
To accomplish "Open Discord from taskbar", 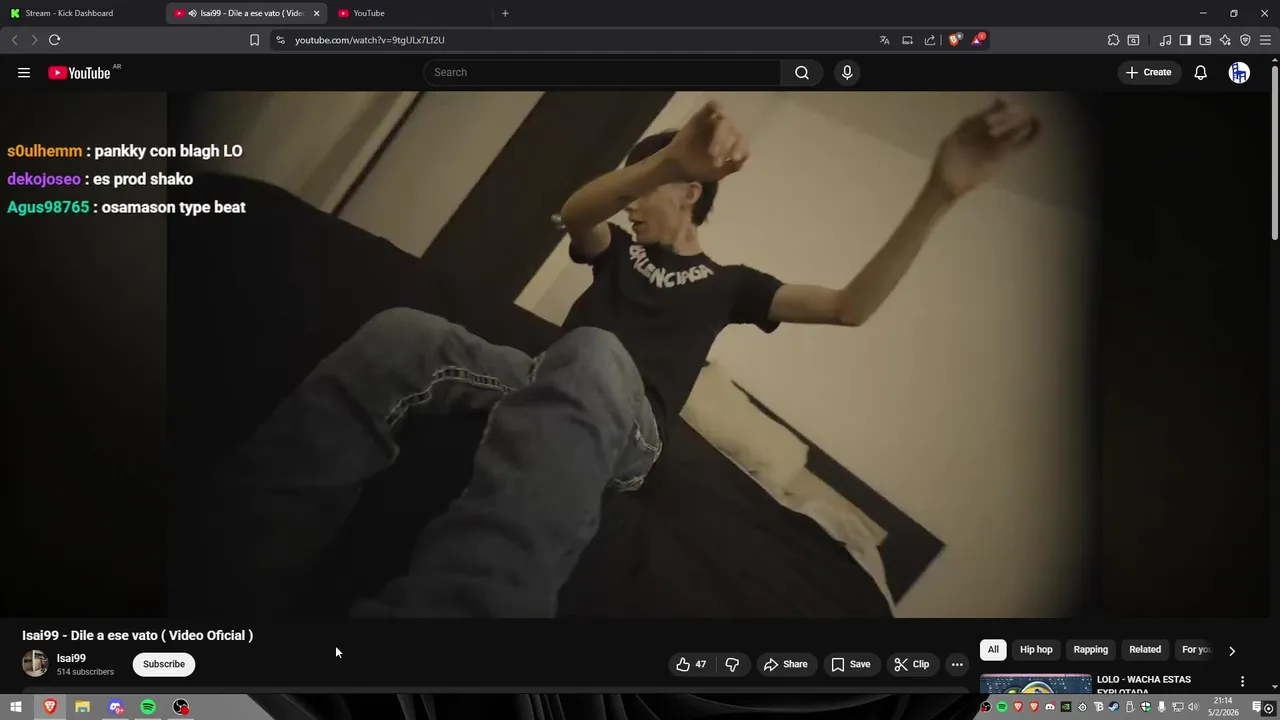I will 115,707.
